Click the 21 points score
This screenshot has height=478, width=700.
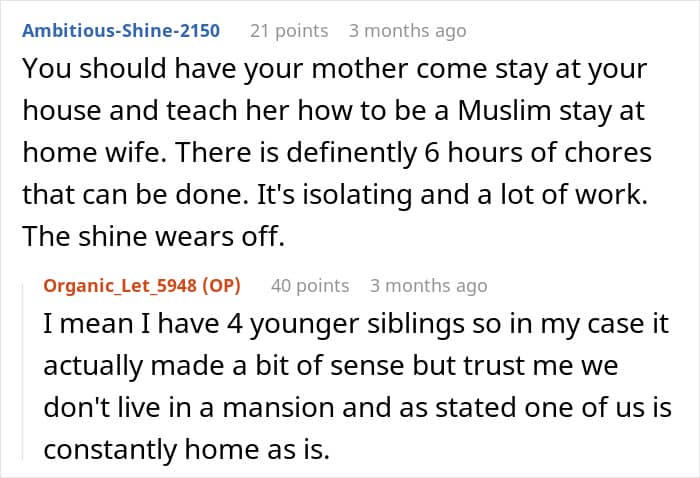click(289, 31)
